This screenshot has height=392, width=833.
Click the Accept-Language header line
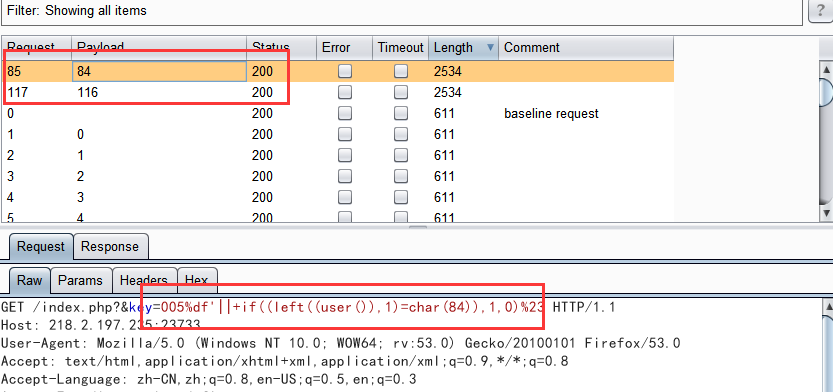(x=209, y=379)
